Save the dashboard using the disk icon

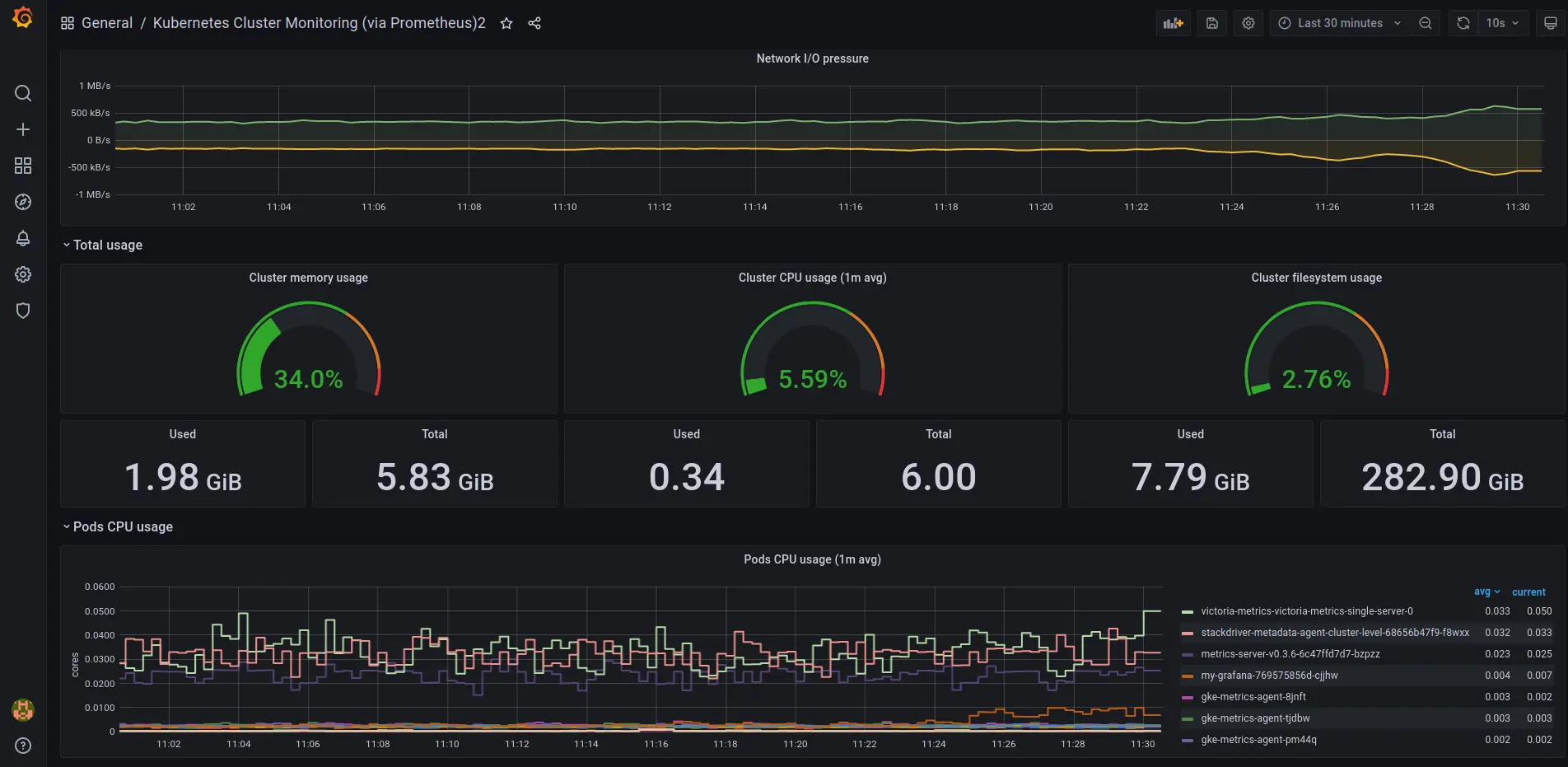click(1212, 23)
